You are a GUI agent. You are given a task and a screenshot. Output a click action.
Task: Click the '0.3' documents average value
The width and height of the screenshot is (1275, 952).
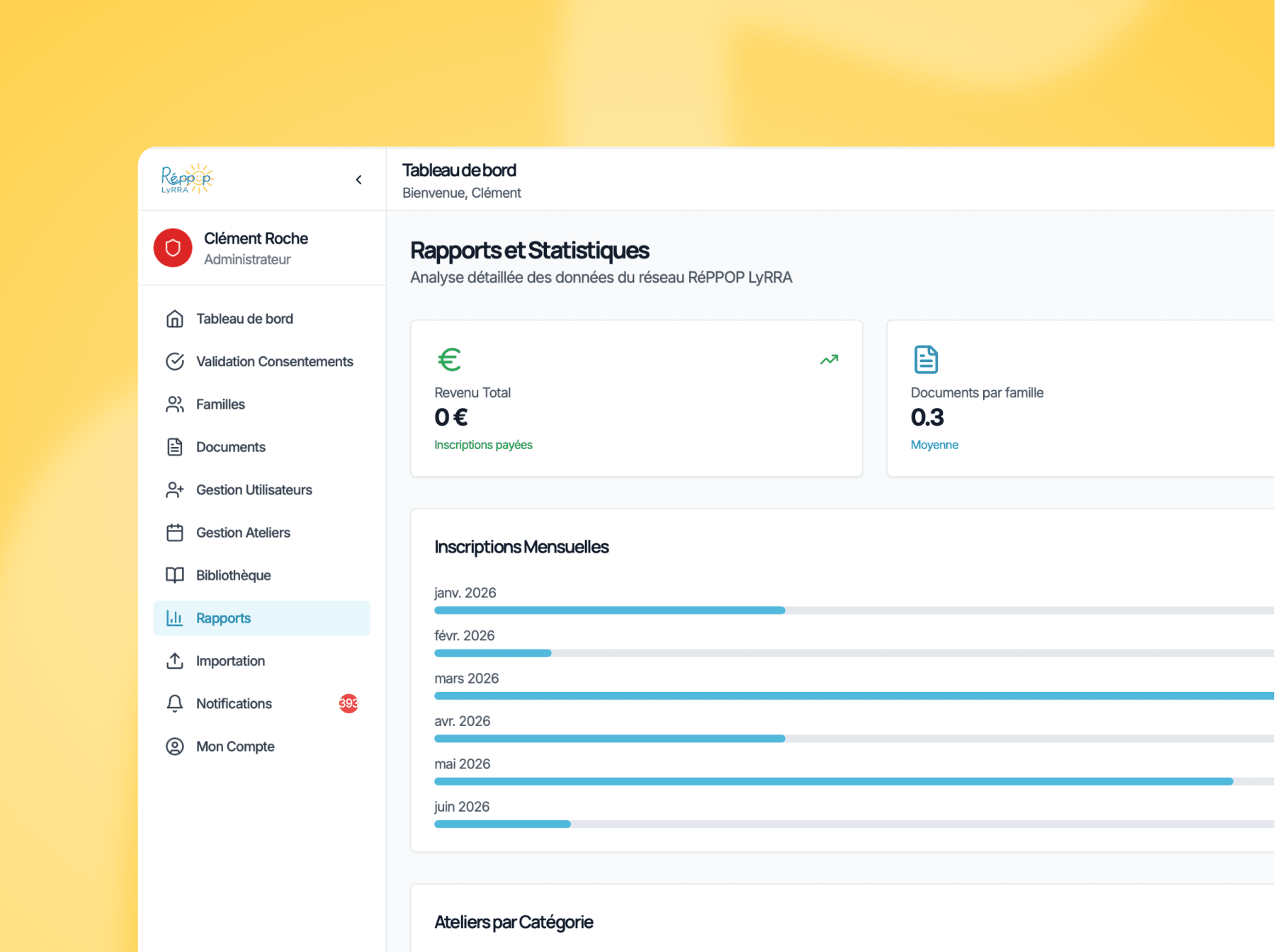(x=927, y=417)
